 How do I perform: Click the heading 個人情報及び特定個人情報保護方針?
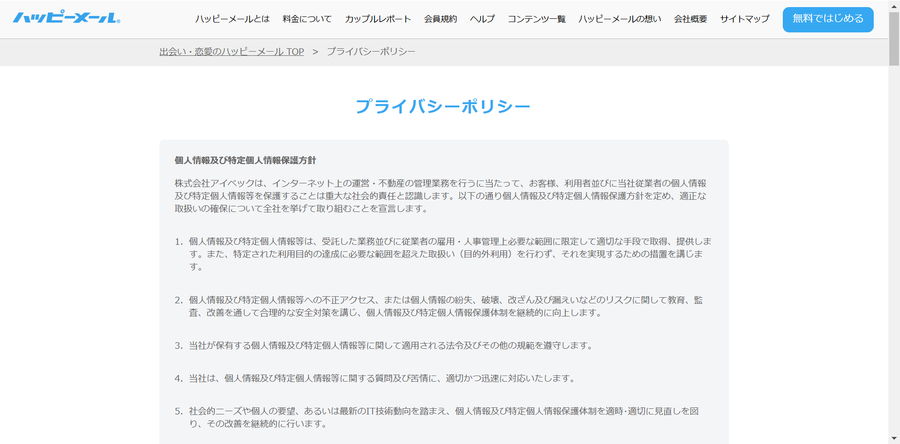246,161
